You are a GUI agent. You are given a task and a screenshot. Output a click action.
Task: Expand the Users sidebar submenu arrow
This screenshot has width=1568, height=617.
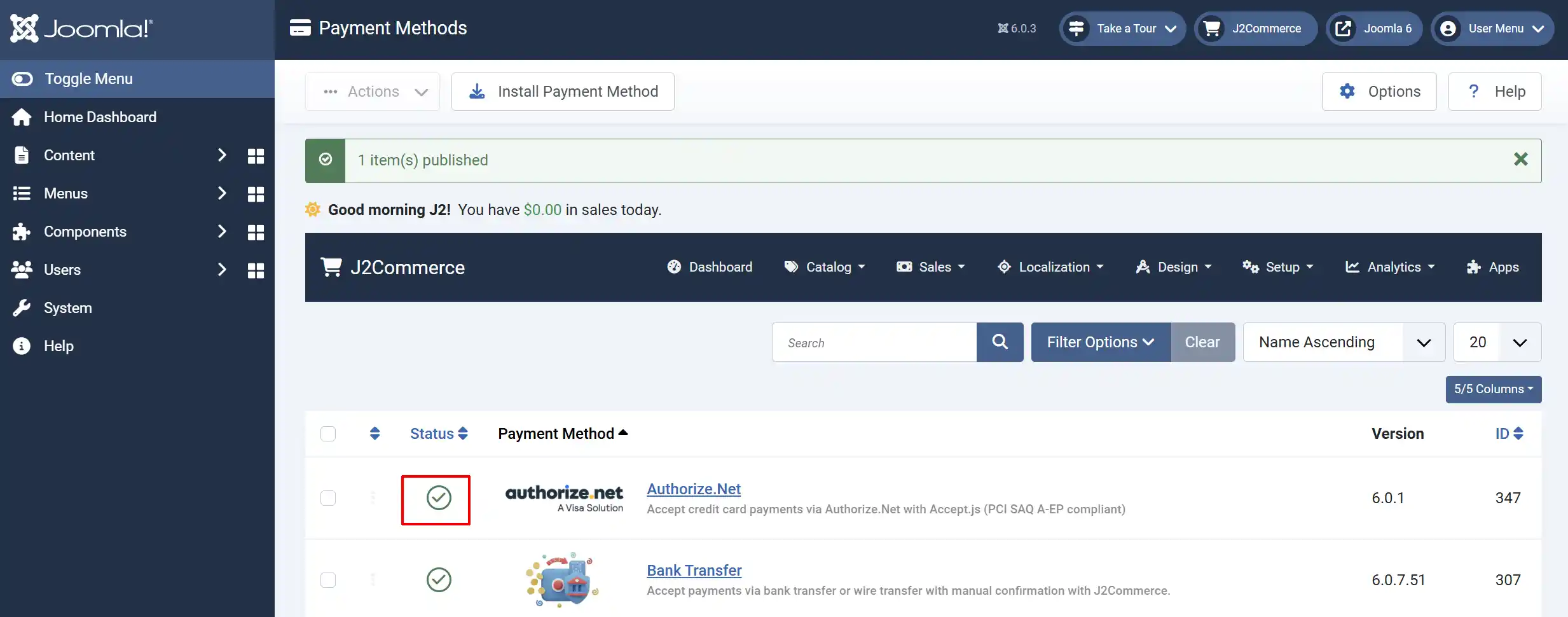pos(222,270)
